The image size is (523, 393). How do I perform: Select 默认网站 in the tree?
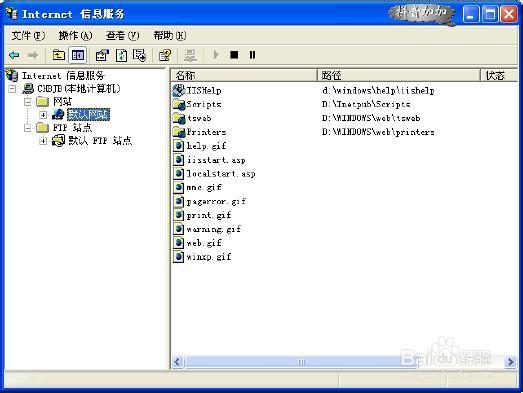(88, 114)
